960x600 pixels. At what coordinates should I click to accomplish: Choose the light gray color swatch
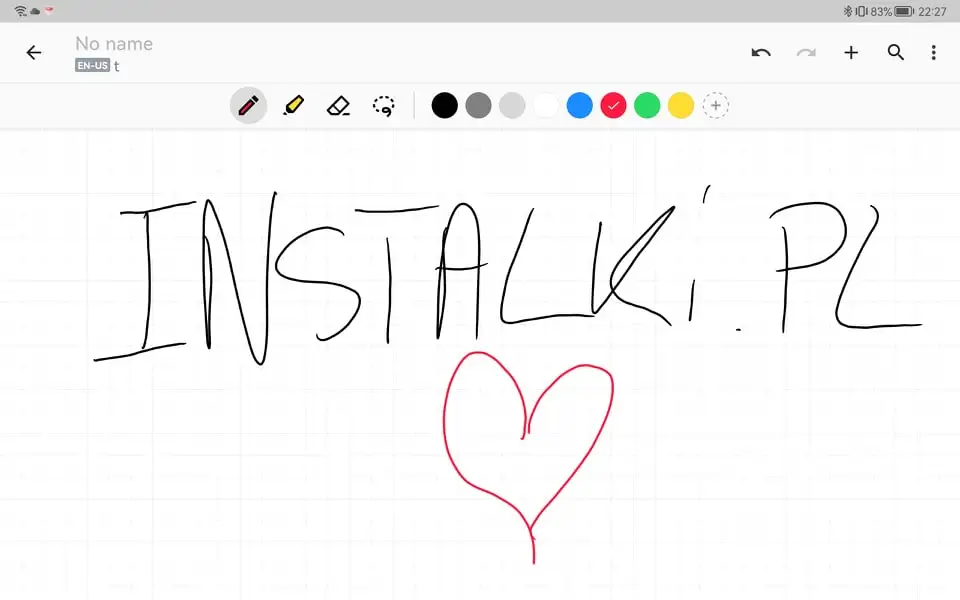pyautogui.click(x=512, y=105)
